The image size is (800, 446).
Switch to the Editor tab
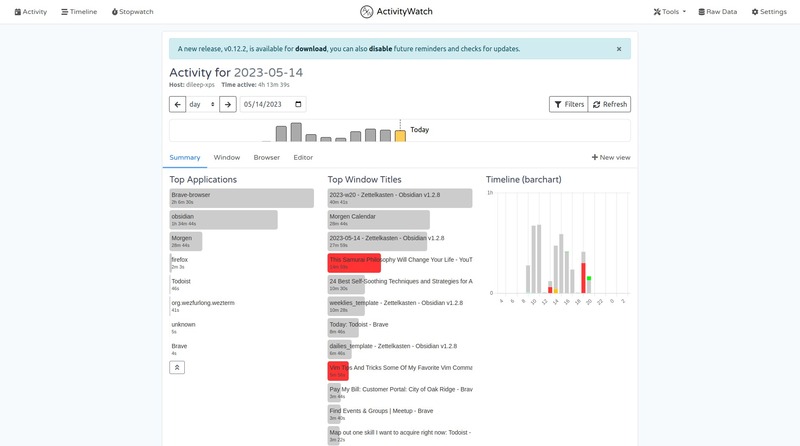(303, 158)
